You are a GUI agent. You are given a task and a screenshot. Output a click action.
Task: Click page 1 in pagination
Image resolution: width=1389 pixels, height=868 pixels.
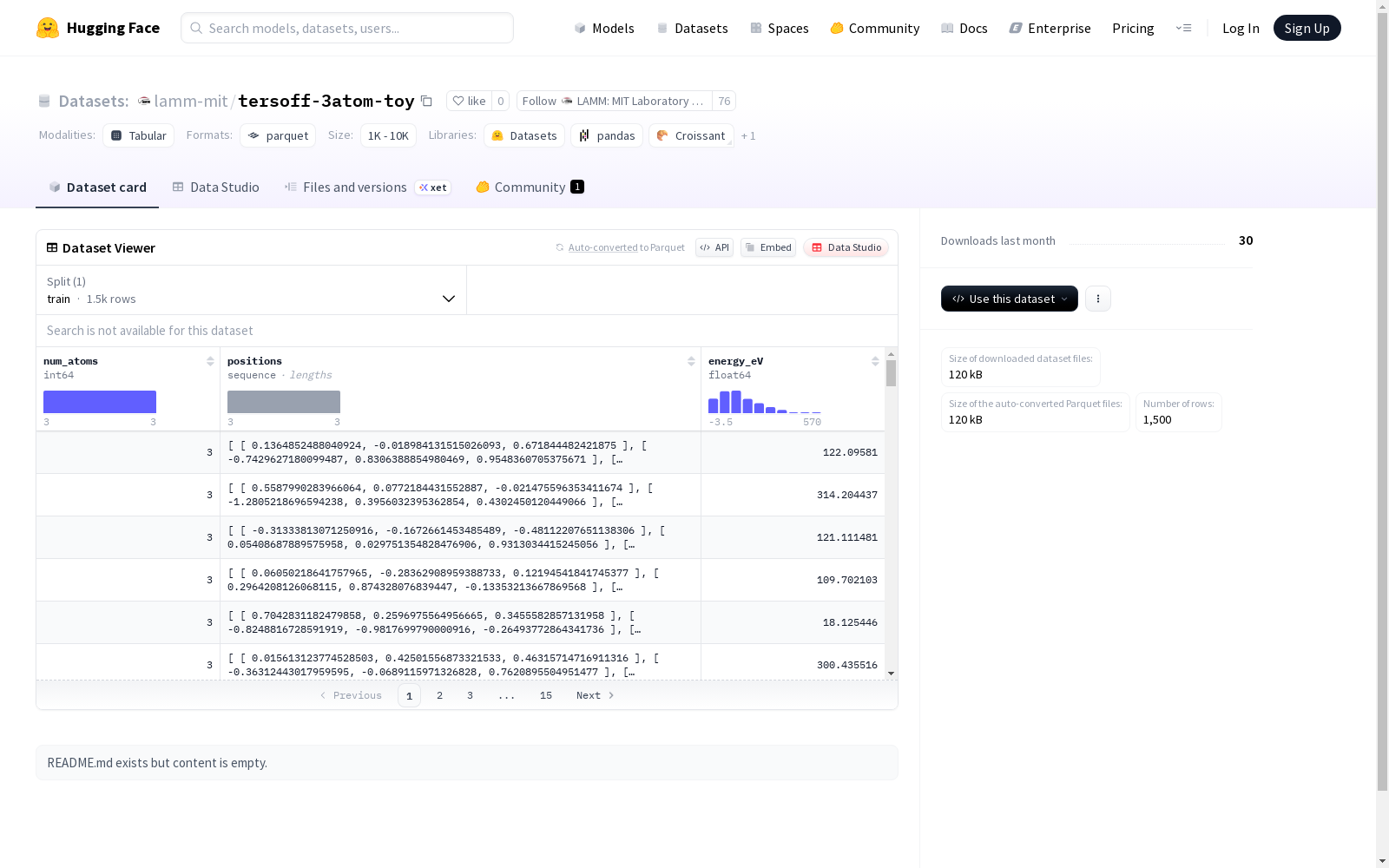point(409,695)
